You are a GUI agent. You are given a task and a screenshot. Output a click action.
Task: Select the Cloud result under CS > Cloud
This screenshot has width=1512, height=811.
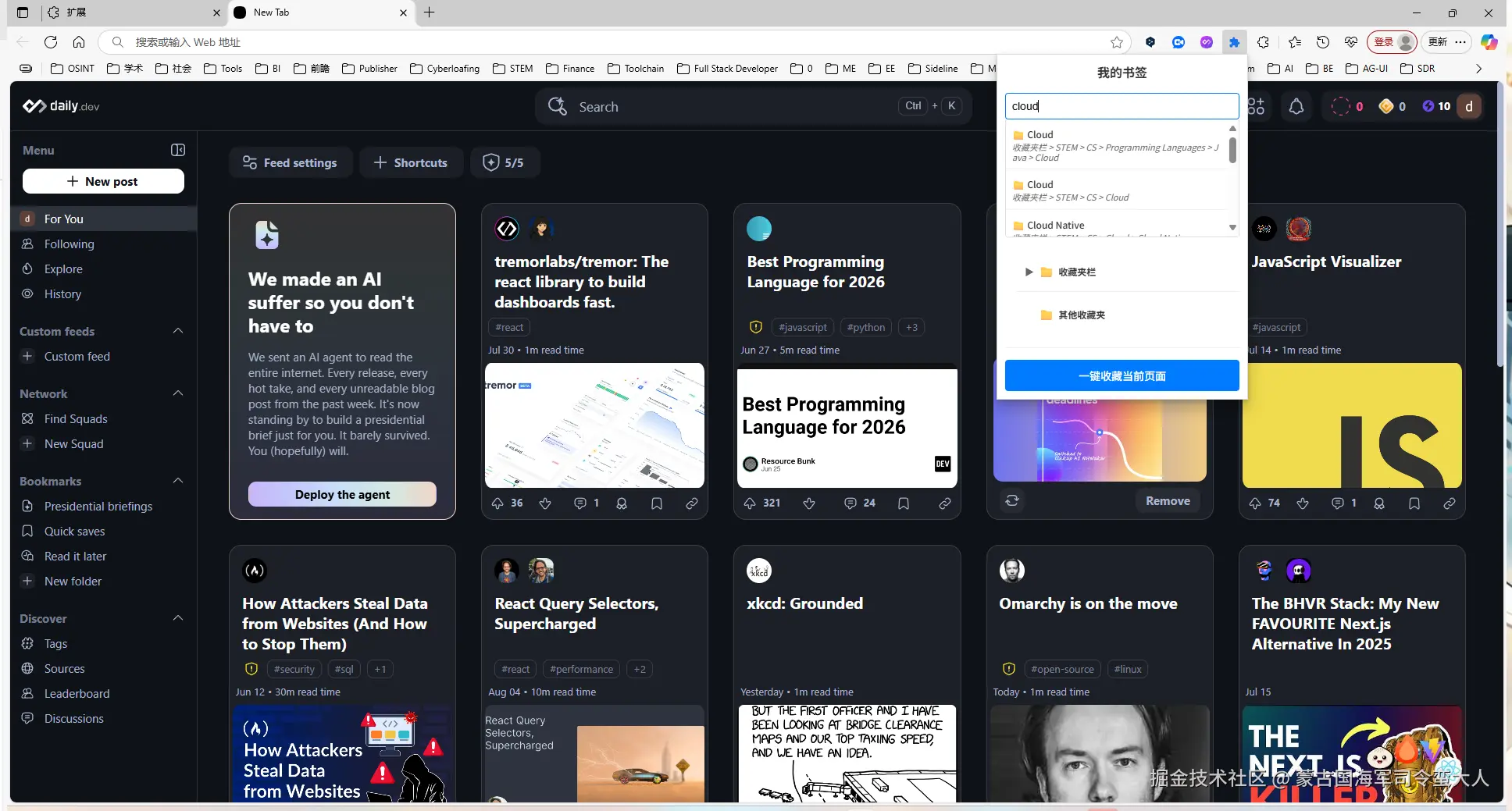(1117, 190)
